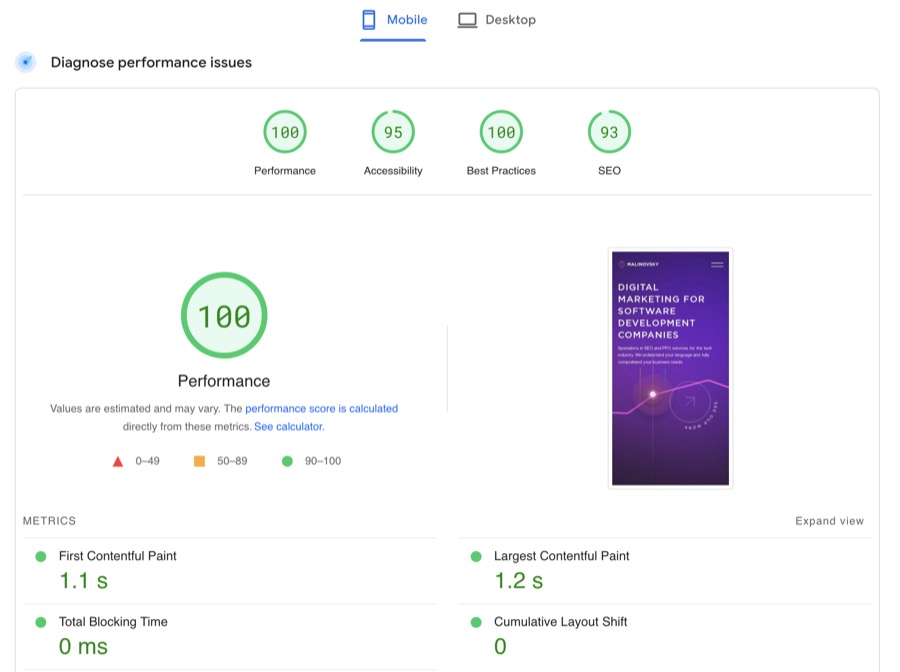The image size is (900, 672).
Task: Switch to the Desktop tab
Action: [x=496, y=20]
